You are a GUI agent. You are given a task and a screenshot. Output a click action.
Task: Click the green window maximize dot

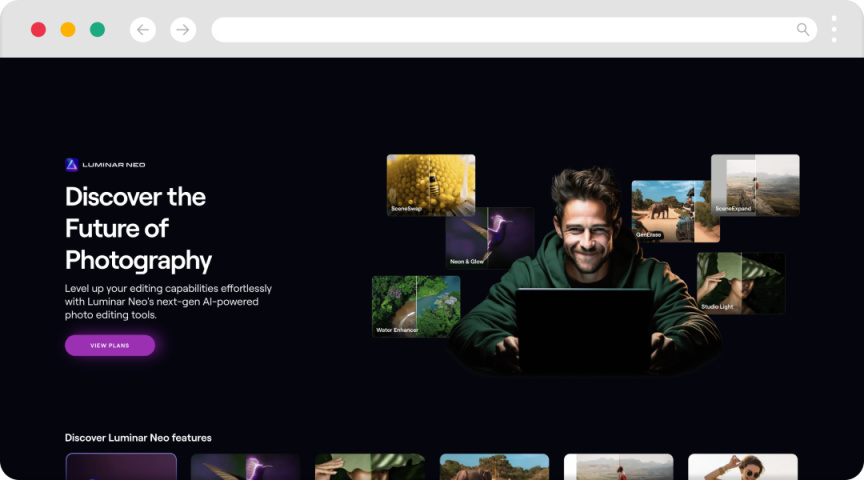tap(98, 30)
